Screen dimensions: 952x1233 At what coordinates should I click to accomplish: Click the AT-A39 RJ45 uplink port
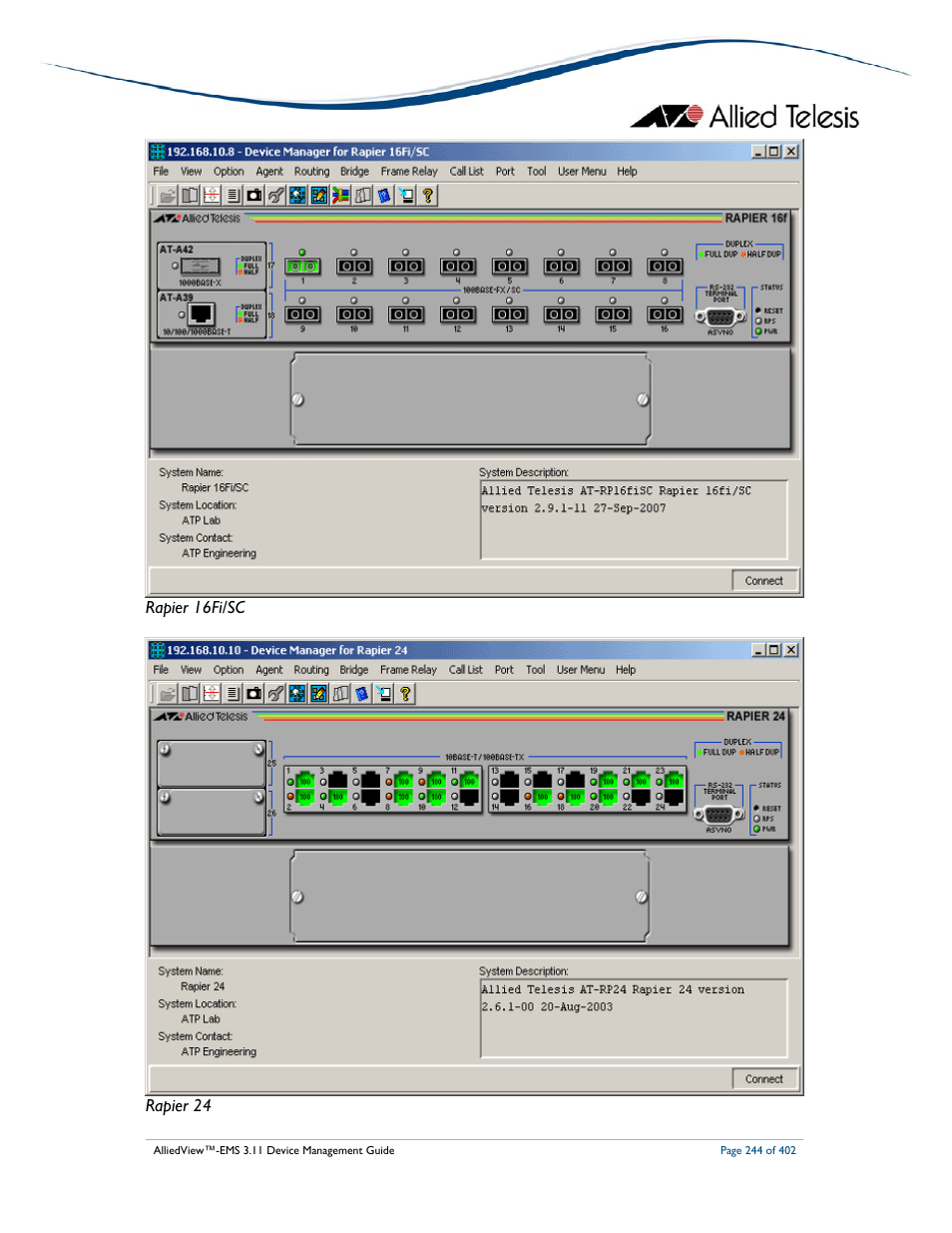(x=202, y=315)
